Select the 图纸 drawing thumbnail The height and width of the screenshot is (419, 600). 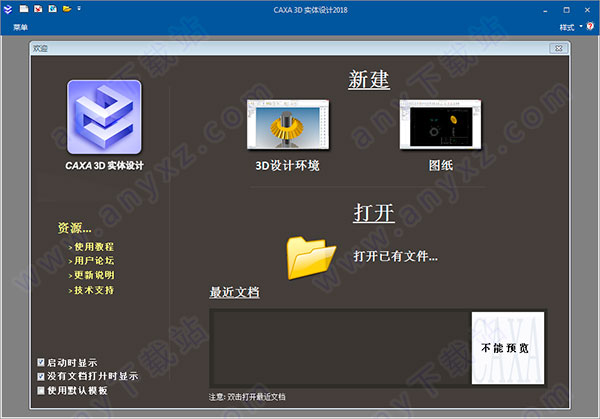click(x=440, y=124)
